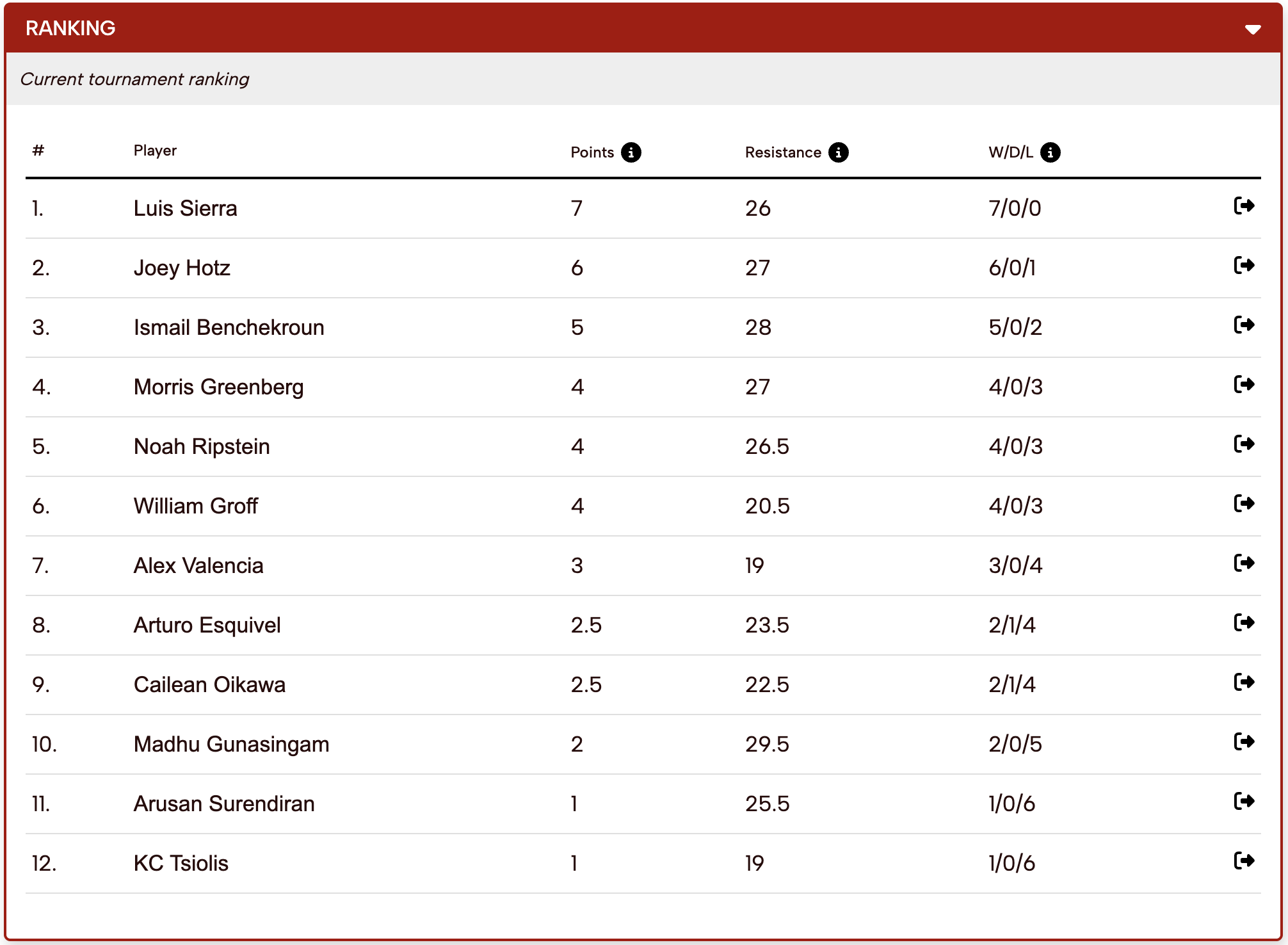Click the exit icon for KC Tsiolis
Image resolution: width=1288 pixels, height=945 pixels.
1243,861
